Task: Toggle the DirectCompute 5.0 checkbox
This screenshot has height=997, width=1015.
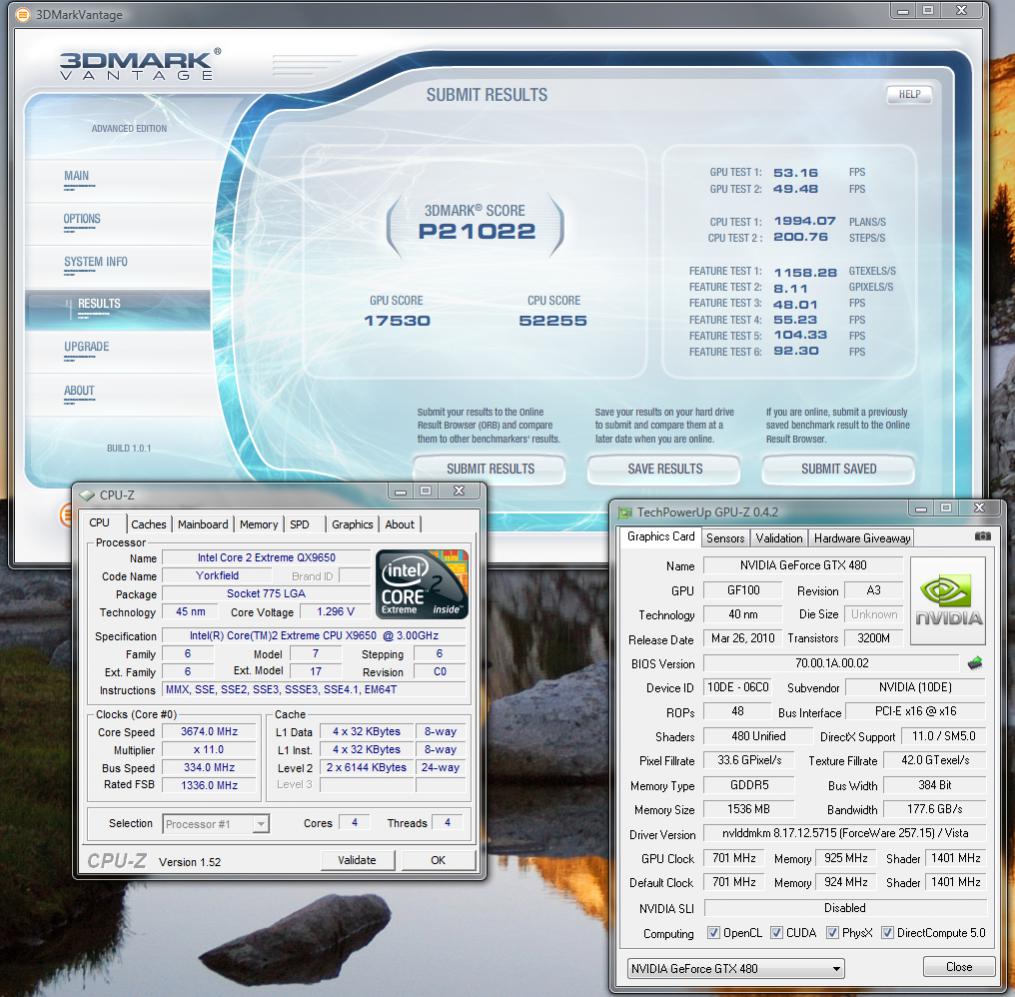Action: click(x=887, y=933)
